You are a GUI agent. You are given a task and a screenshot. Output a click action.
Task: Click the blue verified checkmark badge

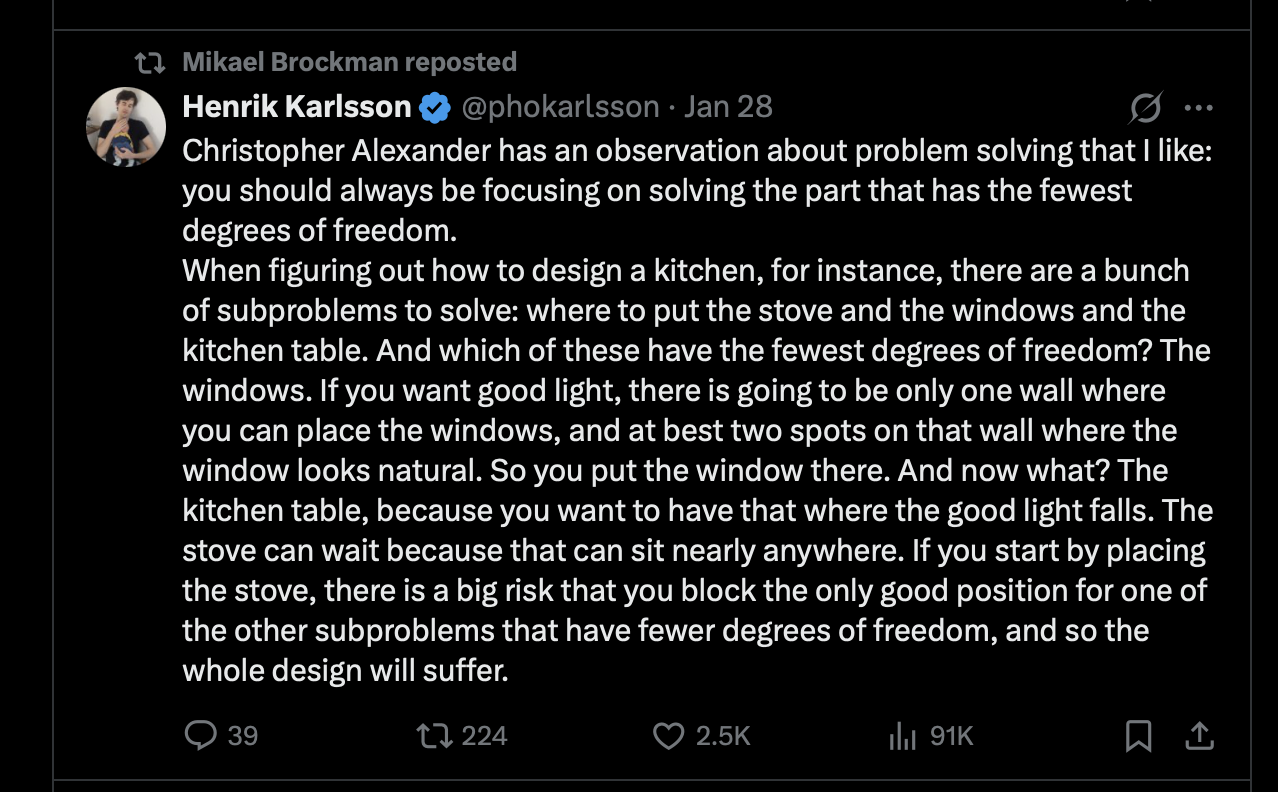click(434, 107)
